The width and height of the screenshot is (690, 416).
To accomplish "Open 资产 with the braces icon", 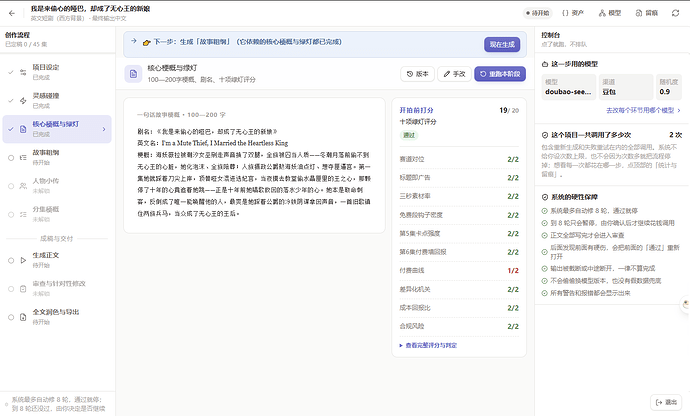I will pyautogui.click(x=573, y=13).
